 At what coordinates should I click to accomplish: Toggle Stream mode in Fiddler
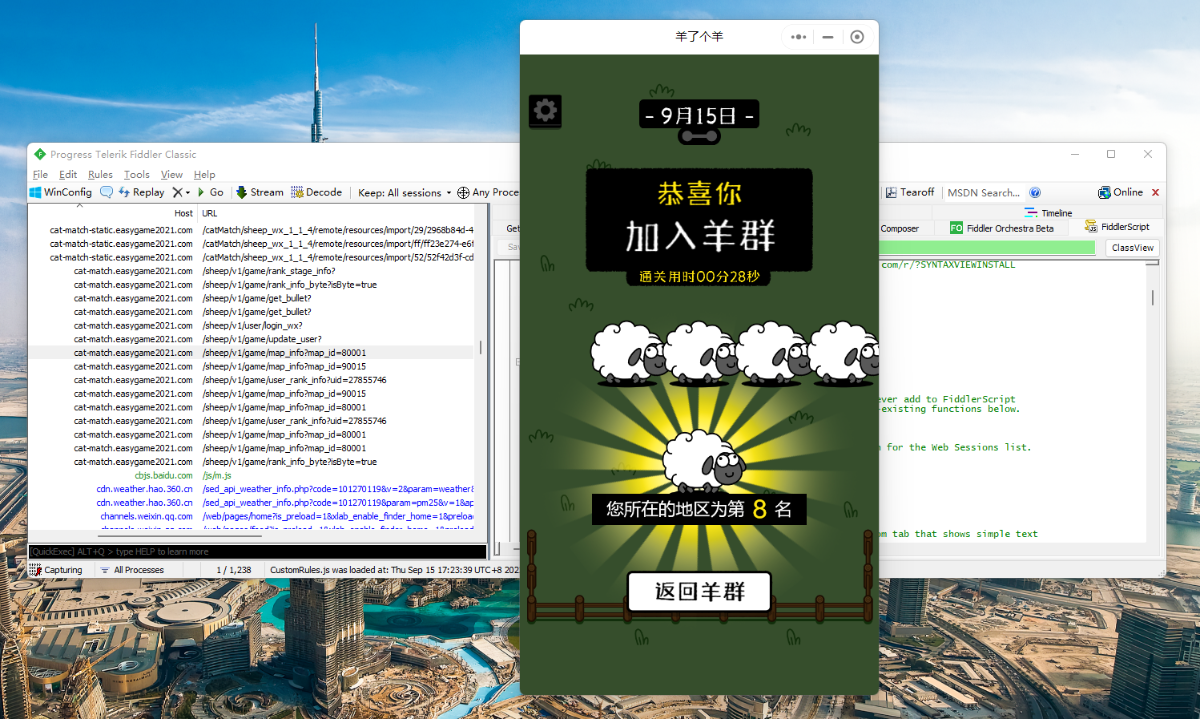[x=260, y=192]
